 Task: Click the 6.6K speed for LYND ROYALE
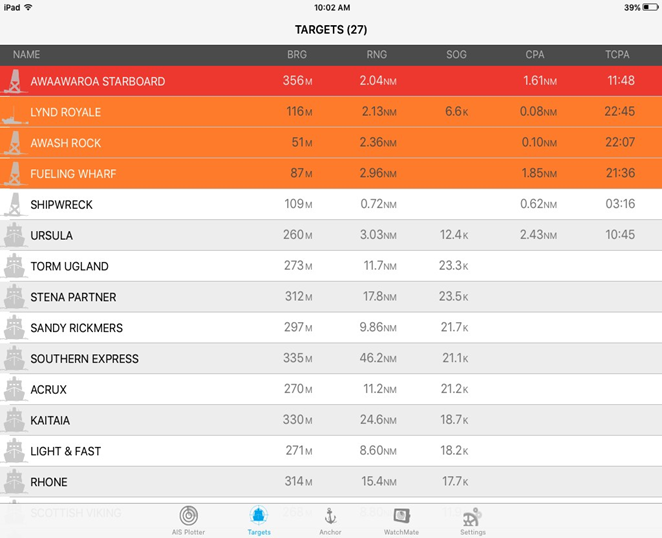[456, 111]
